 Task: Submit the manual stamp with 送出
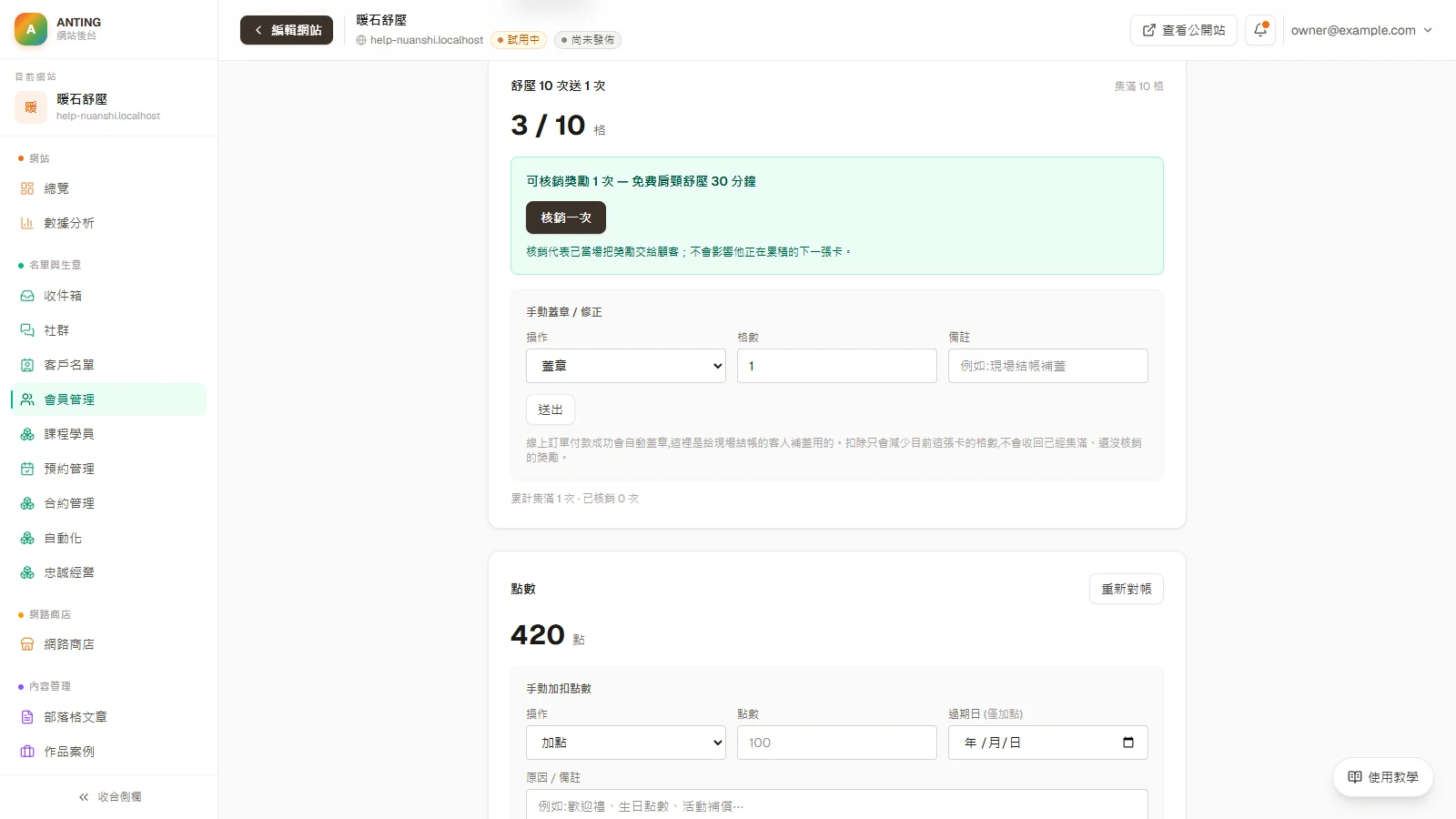pyautogui.click(x=551, y=409)
